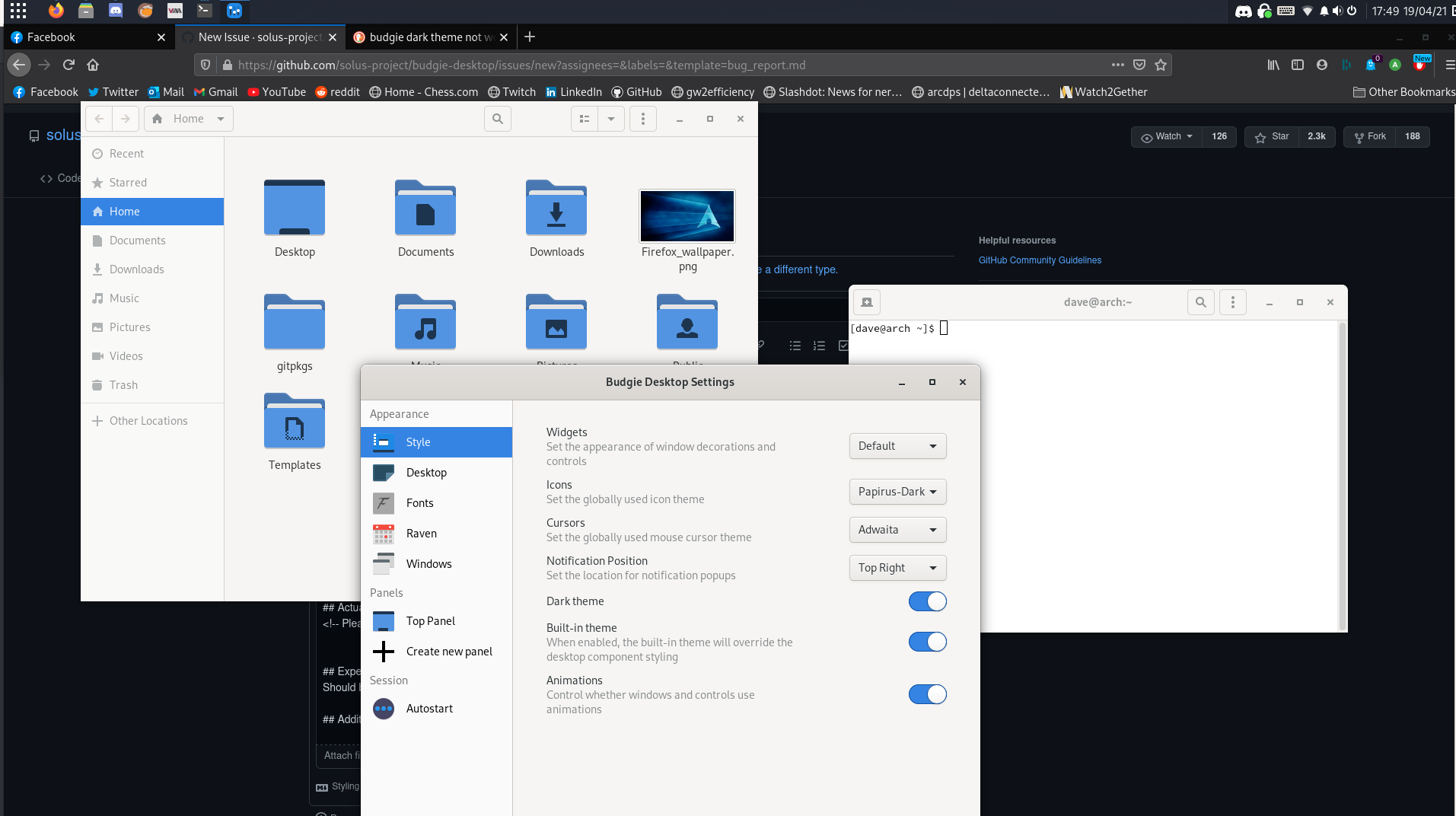Viewport: 1456px width, 816px height.
Task: Open file manager kebab menu
Action: coord(643,119)
